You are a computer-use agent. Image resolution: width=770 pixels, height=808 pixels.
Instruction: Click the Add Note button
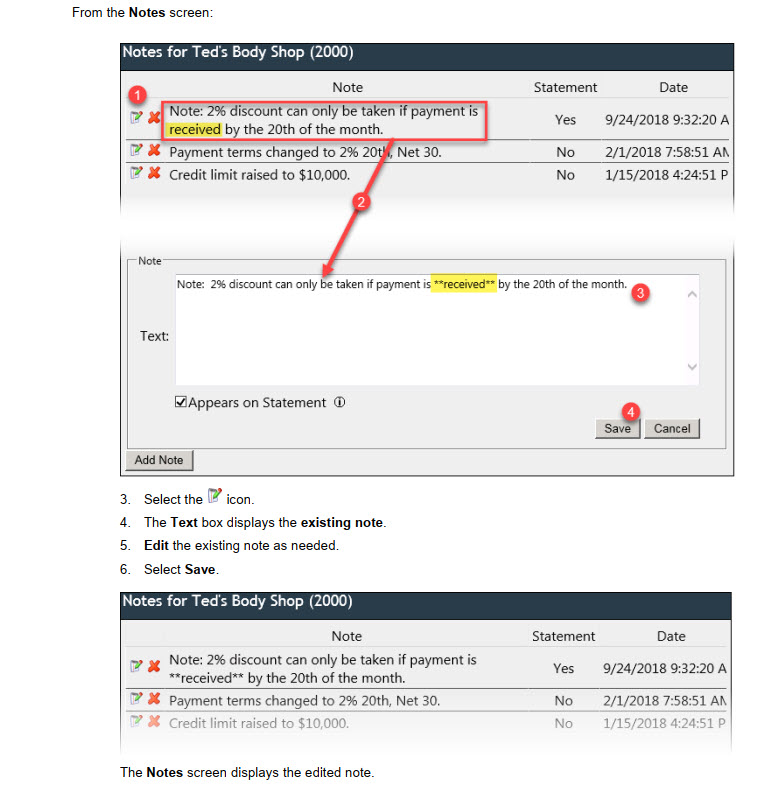159,460
